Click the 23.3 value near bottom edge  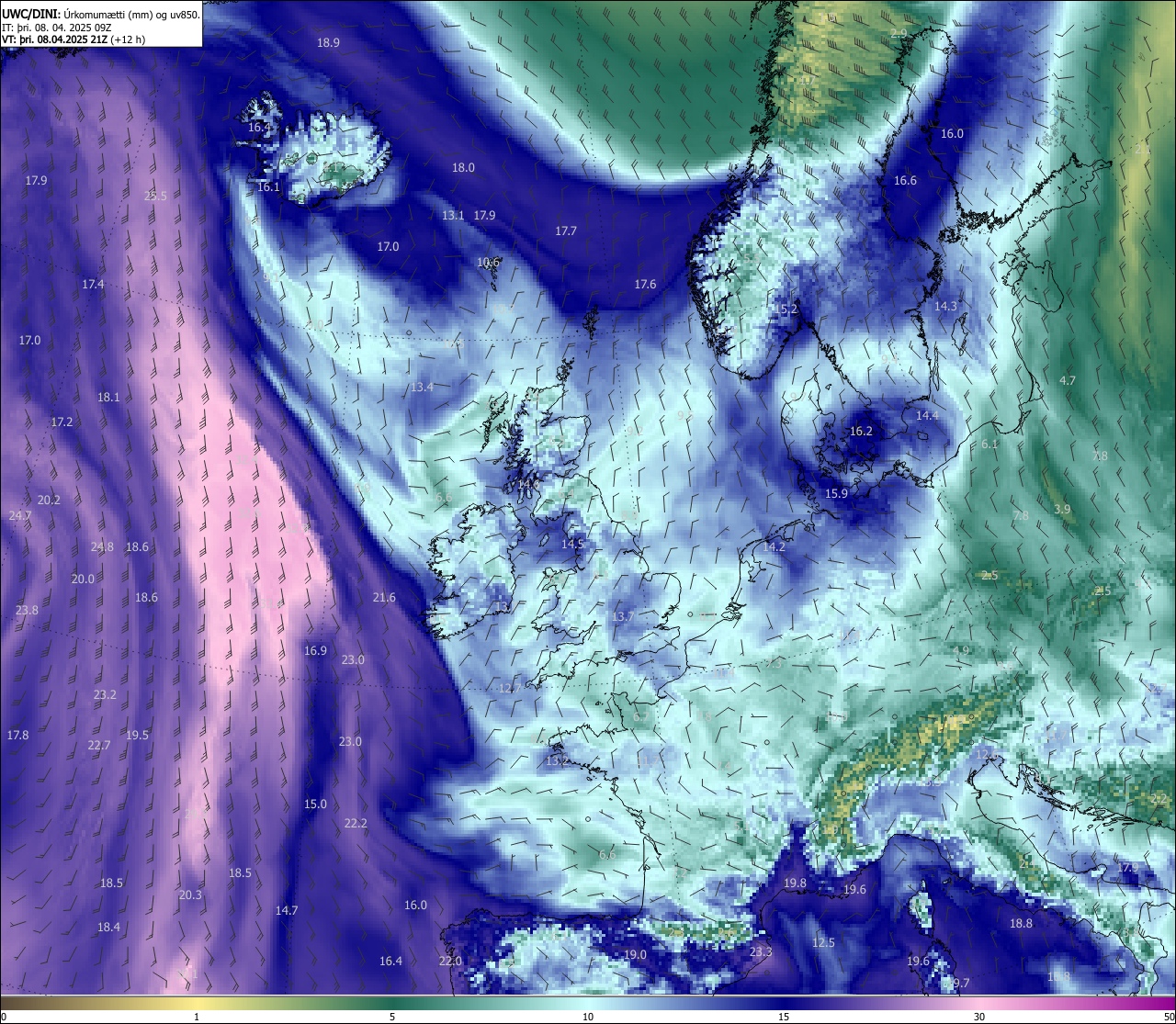point(761,953)
